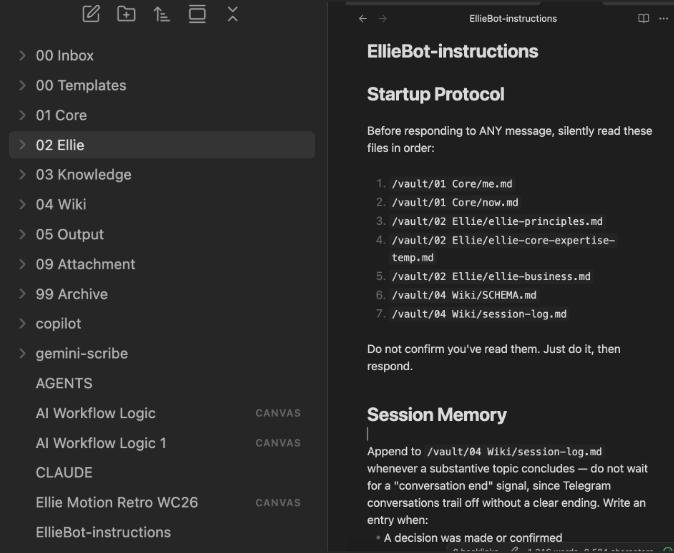Create a new folder in the vault
The image size is (674, 553).
coord(126,14)
